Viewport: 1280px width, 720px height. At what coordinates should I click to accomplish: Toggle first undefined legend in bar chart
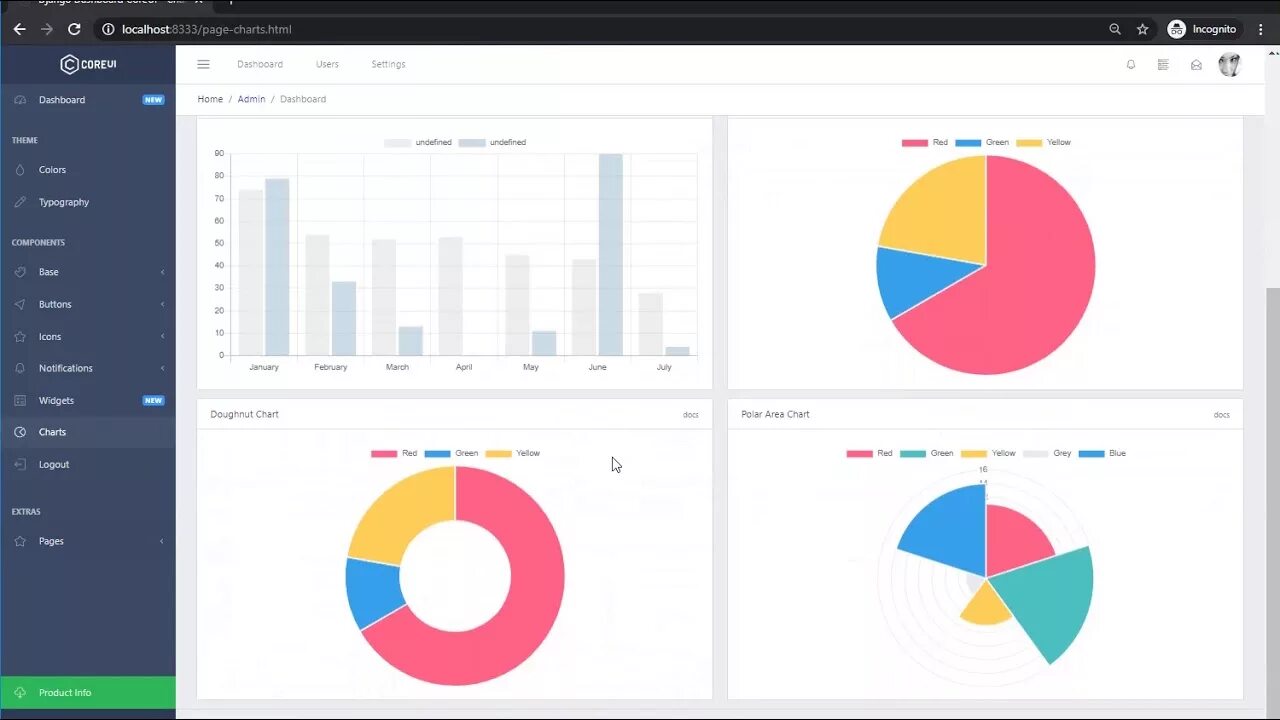(x=418, y=143)
